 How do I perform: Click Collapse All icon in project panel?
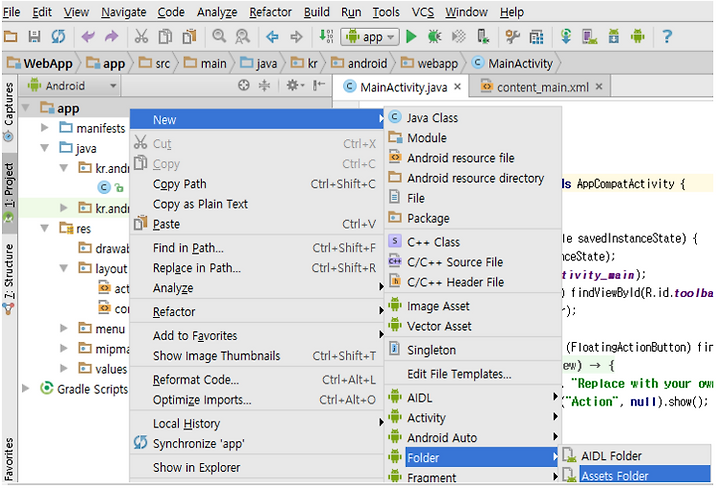click(x=264, y=85)
